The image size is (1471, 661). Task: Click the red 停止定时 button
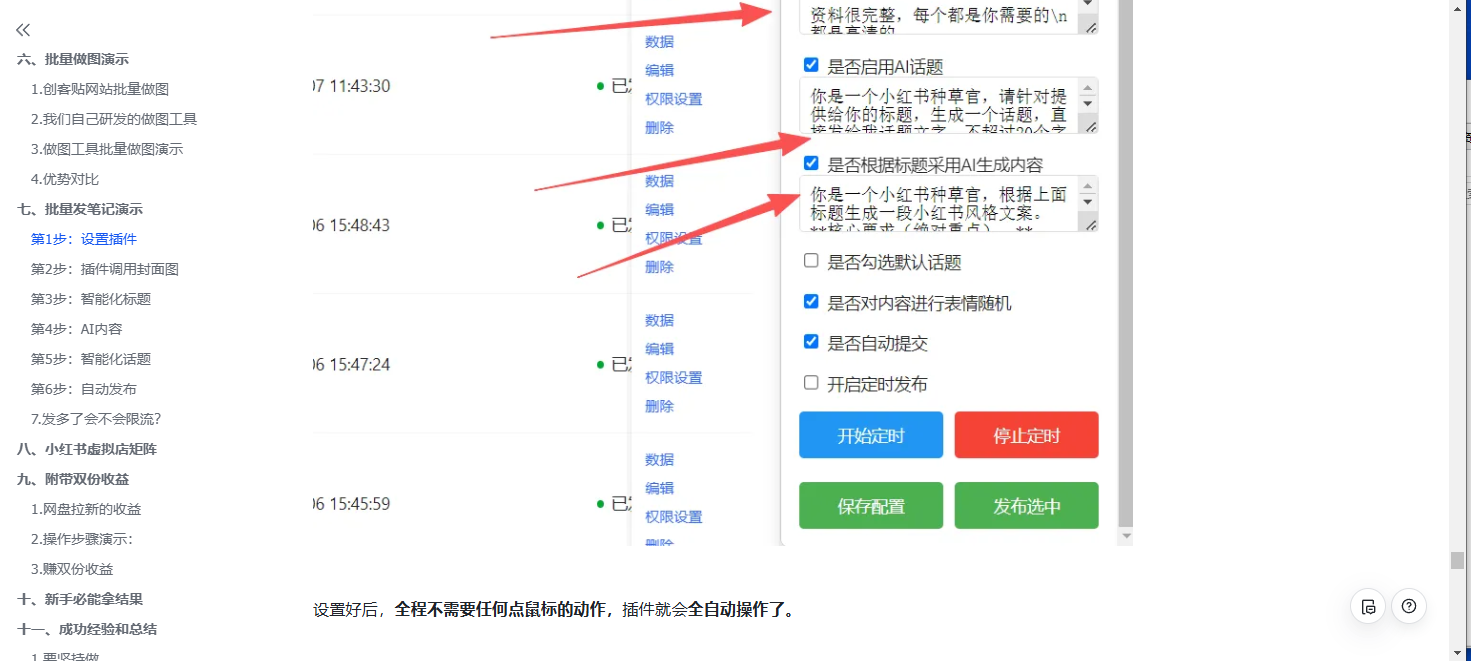[1026, 435]
